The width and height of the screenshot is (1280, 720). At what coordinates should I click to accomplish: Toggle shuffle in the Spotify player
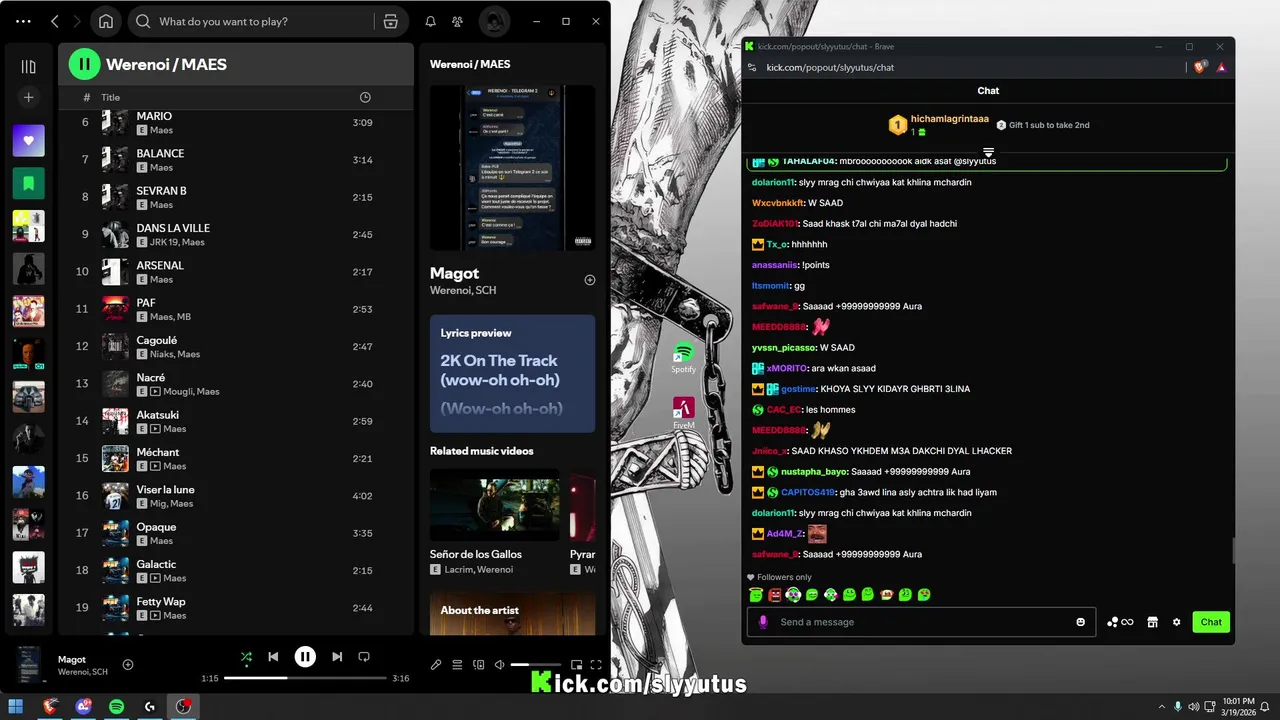pos(246,657)
